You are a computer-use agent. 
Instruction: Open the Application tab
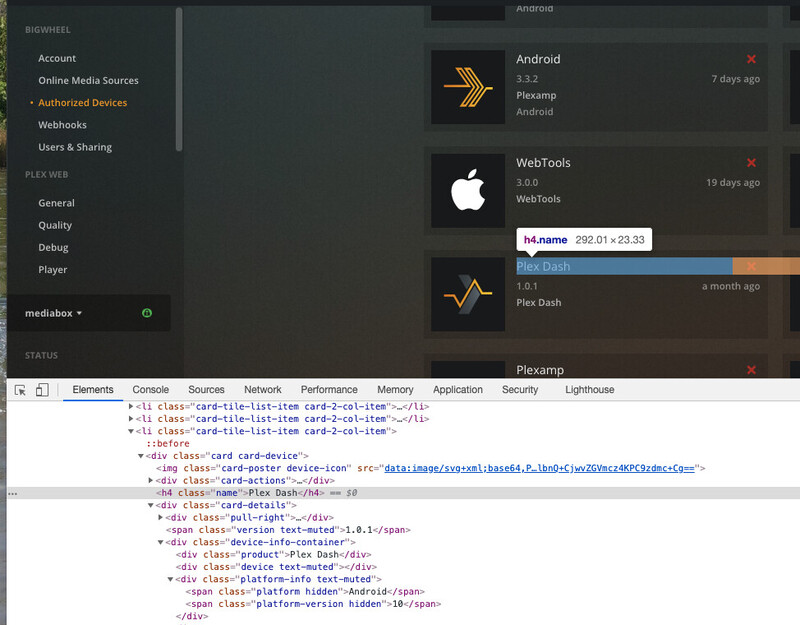(x=458, y=390)
